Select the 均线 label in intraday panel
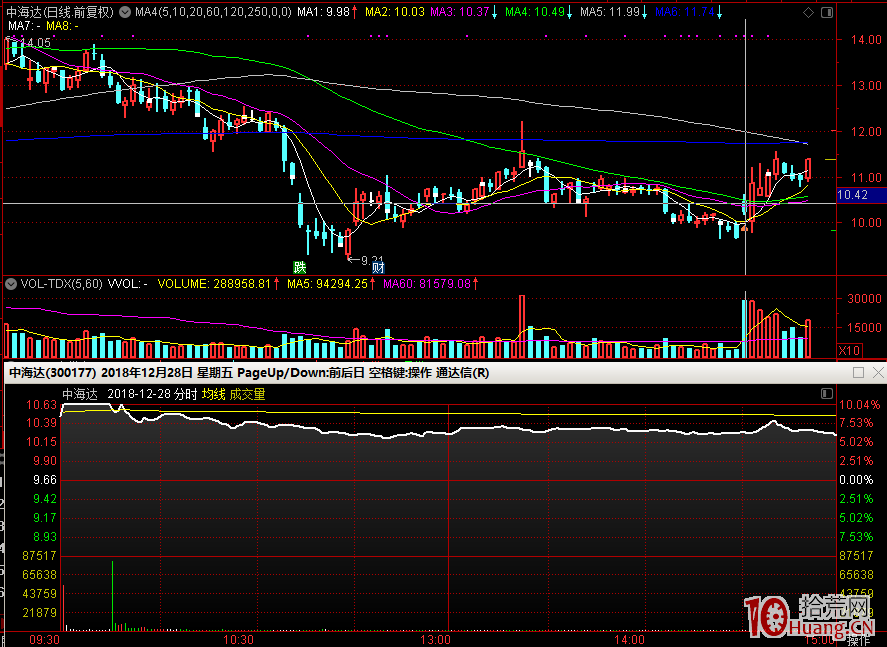The height and width of the screenshot is (647, 887). pos(213,394)
